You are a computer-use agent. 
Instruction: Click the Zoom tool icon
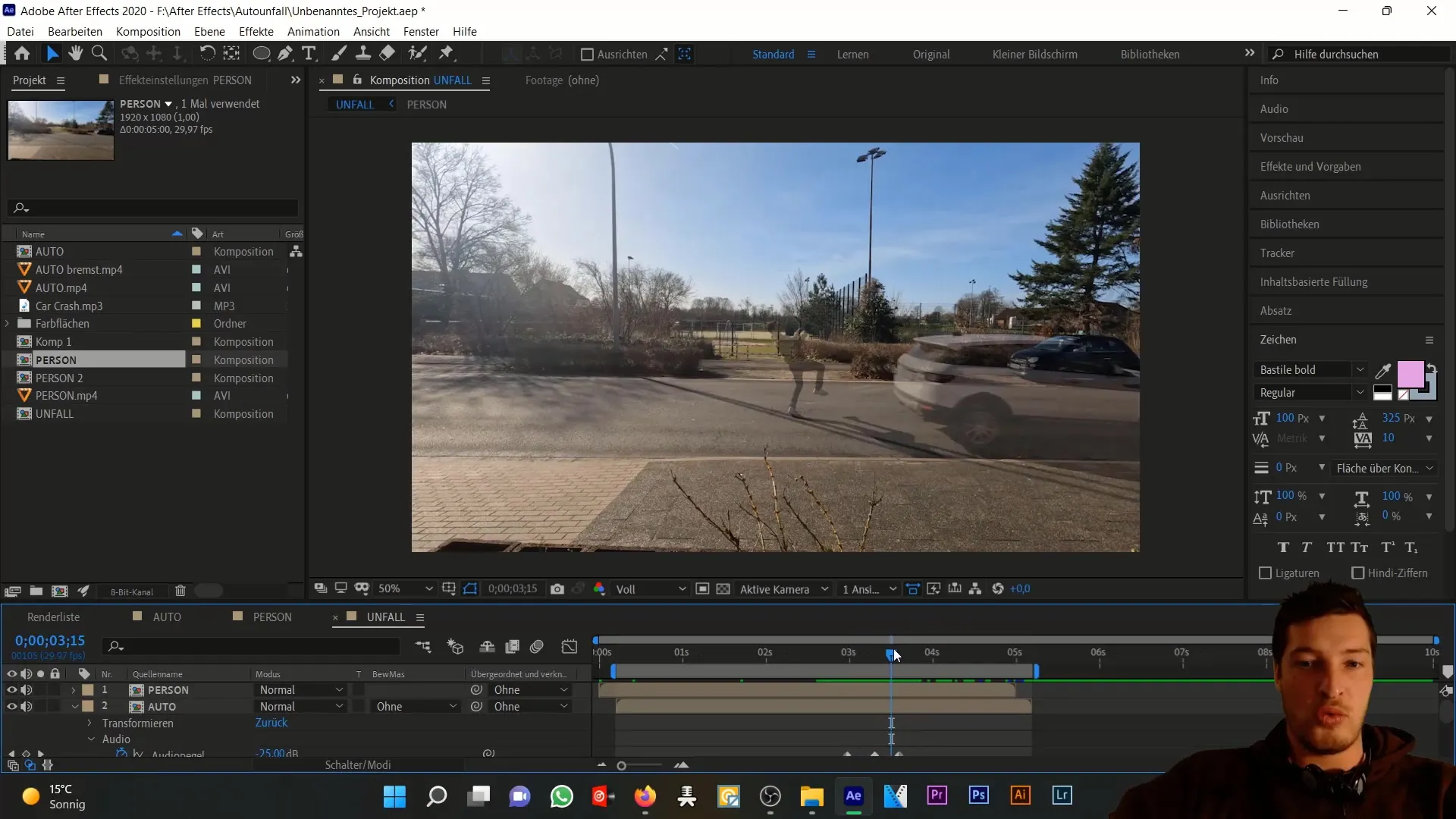point(99,53)
